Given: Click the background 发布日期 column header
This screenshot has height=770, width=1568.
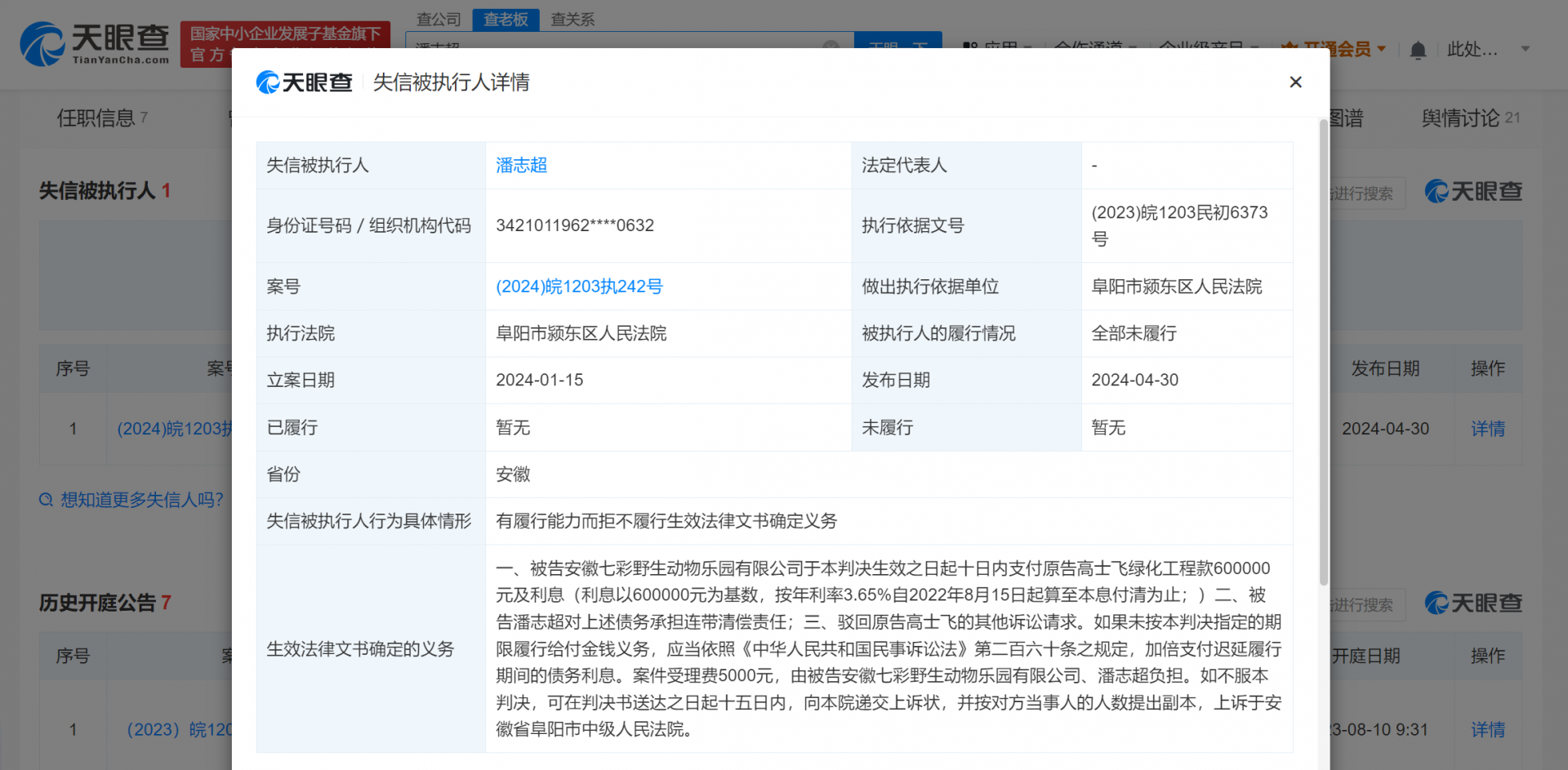Looking at the screenshot, I should (x=1385, y=369).
